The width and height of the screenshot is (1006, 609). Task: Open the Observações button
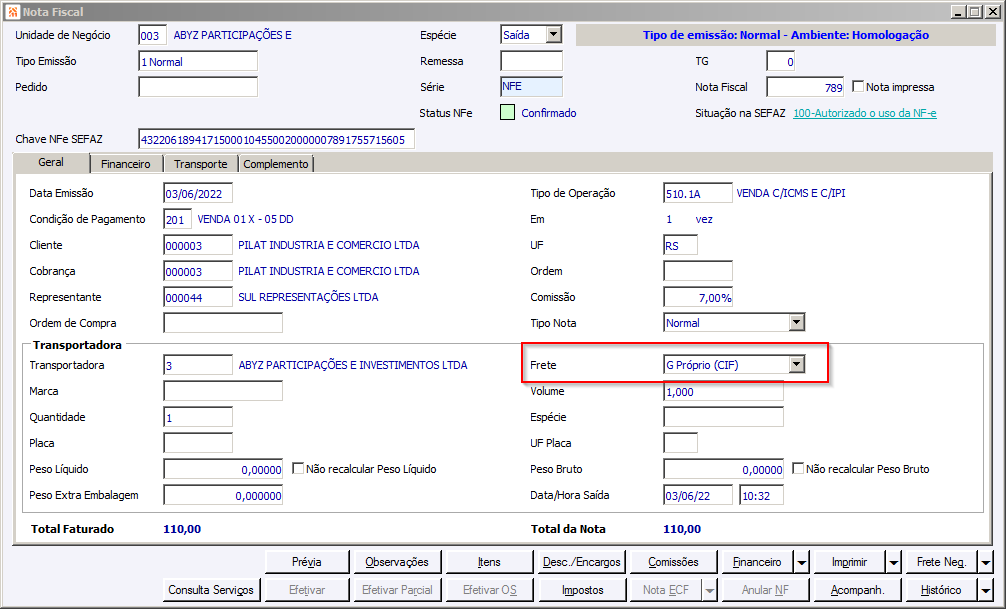coord(397,562)
